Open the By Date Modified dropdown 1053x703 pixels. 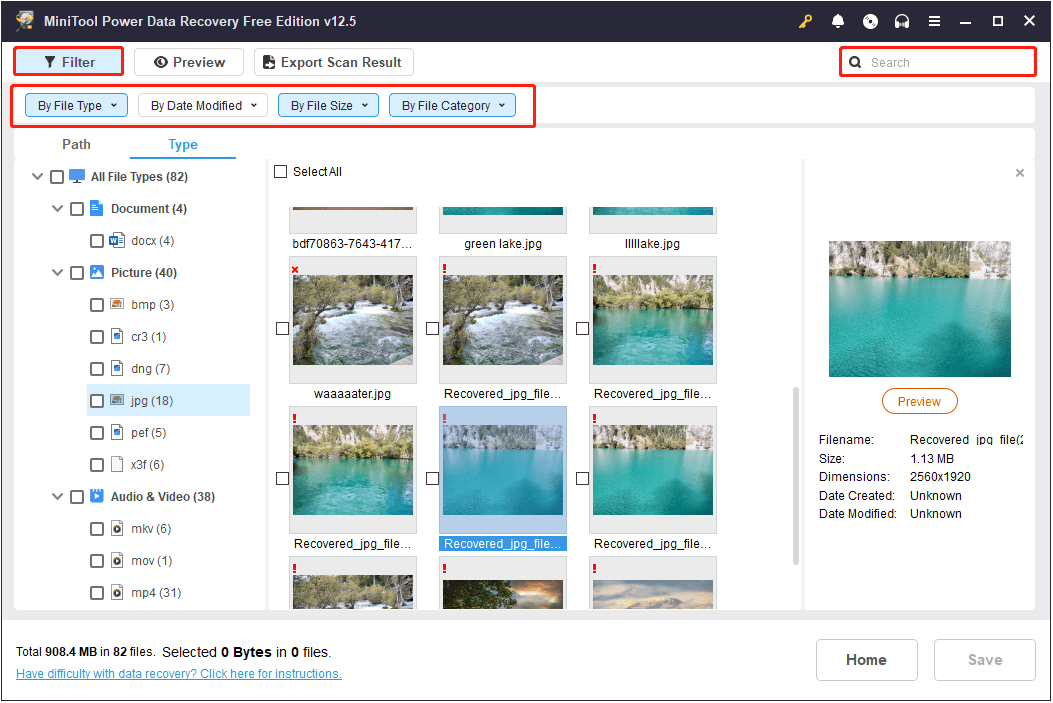[203, 105]
